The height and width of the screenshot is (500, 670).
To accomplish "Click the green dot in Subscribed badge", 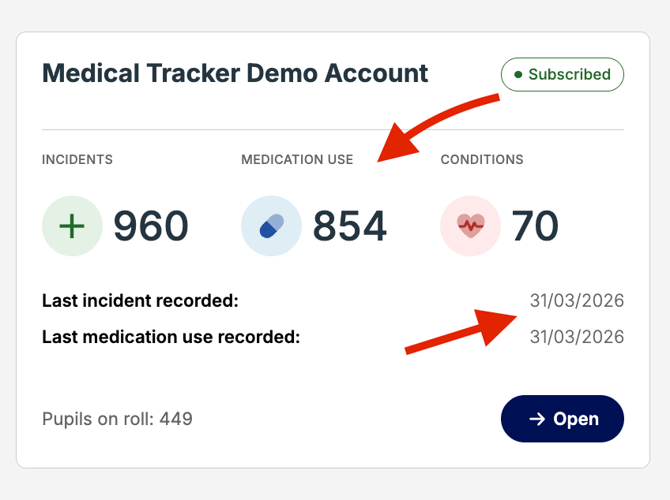I will (x=518, y=75).
